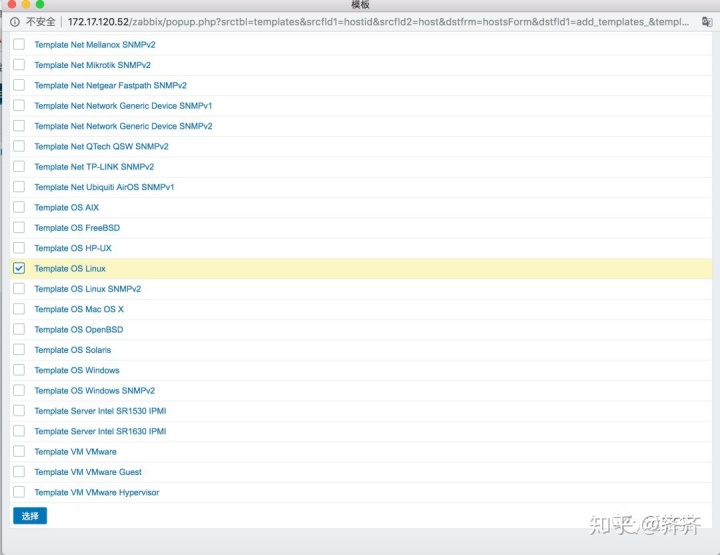Open the Template VM VMware link
The height and width of the screenshot is (555, 720).
pos(75,452)
